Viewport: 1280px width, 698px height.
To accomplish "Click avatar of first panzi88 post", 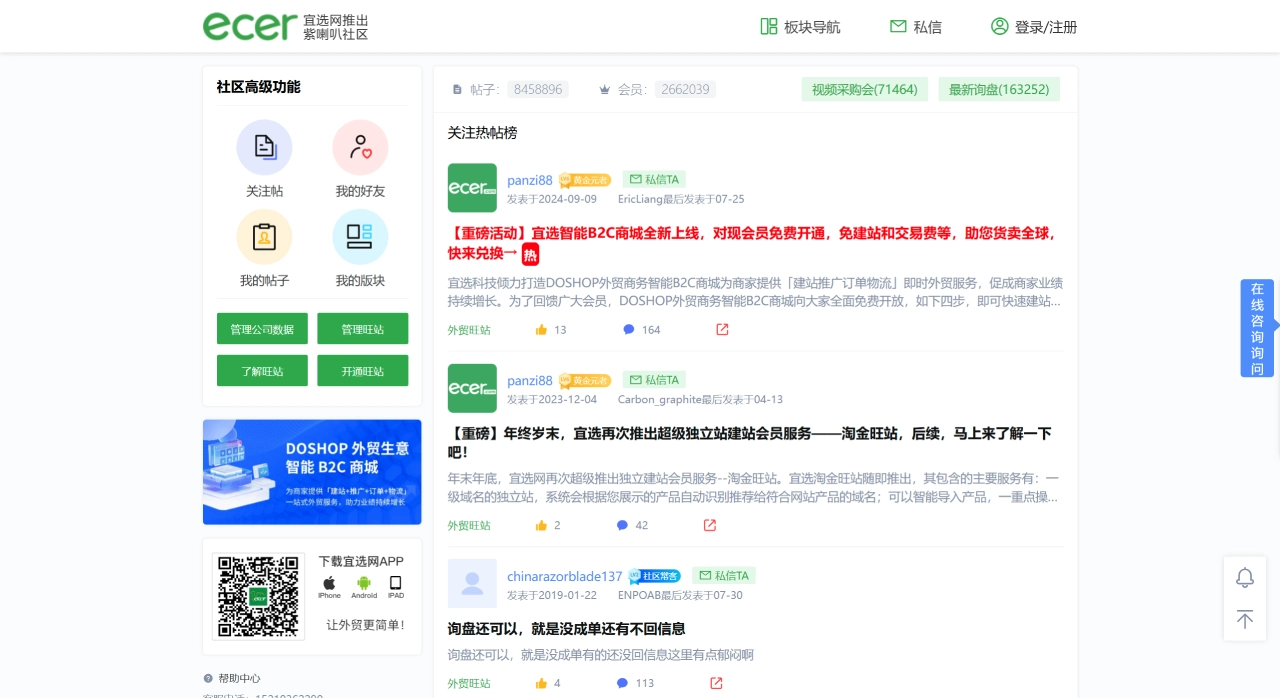I will [x=472, y=188].
